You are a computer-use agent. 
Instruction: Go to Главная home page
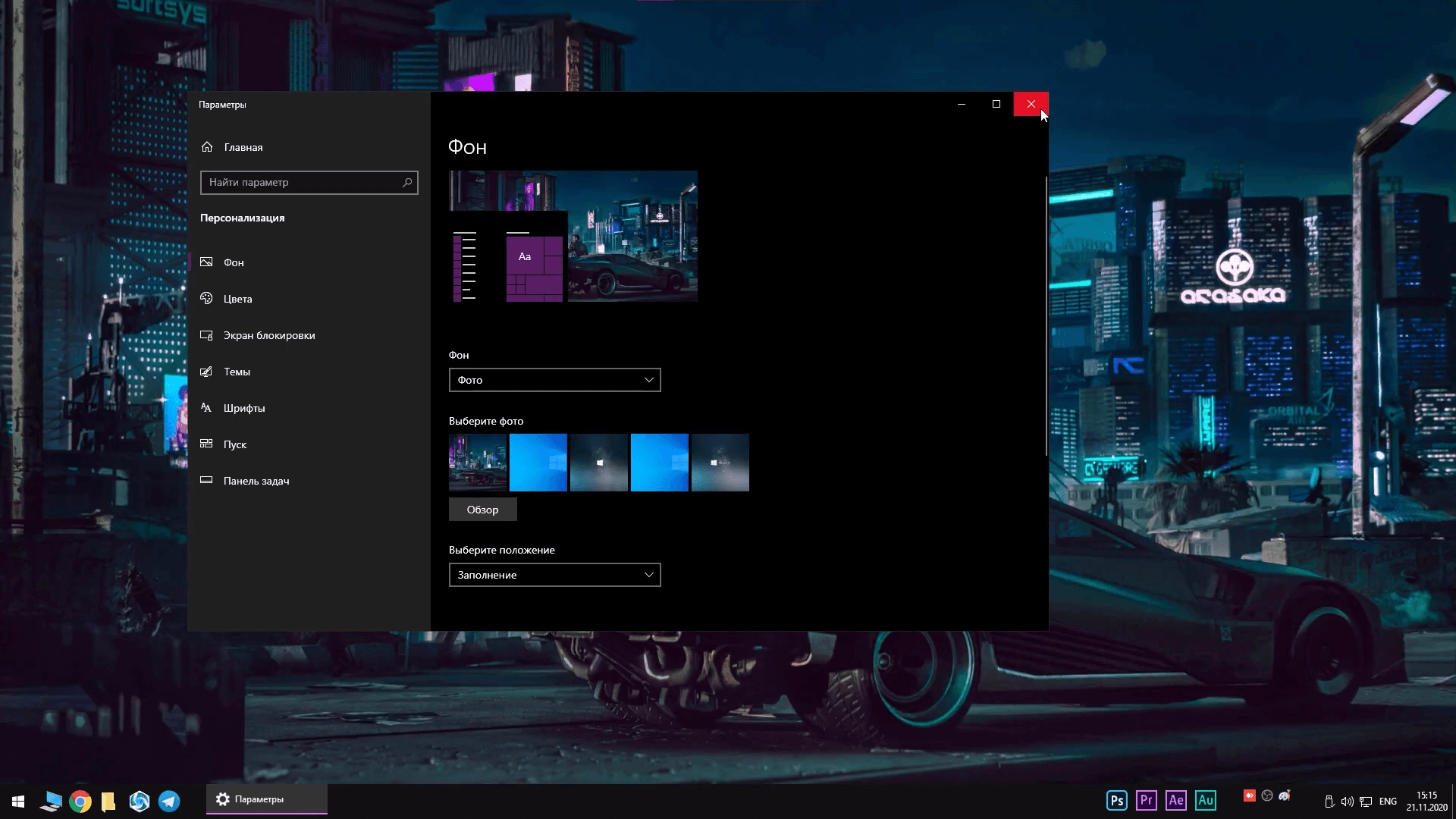(x=232, y=147)
